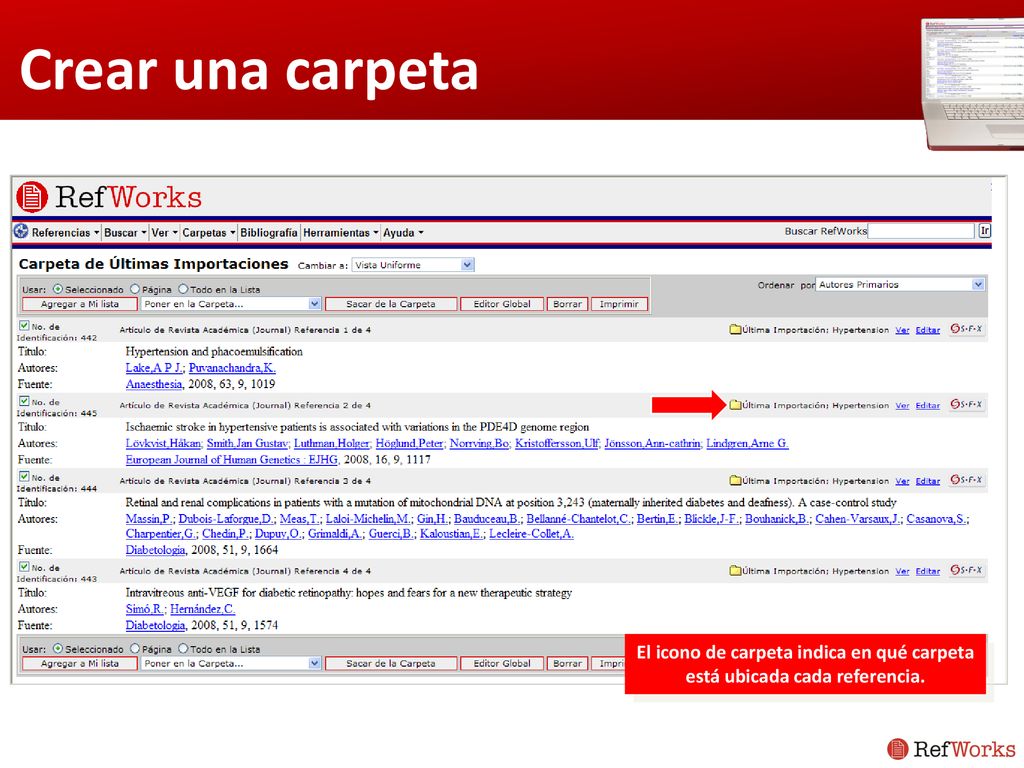Open Diabetologia link with pages 1574
Viewport: 1024px width, 768px height.
pyautogui.click(x=155, y=625)
